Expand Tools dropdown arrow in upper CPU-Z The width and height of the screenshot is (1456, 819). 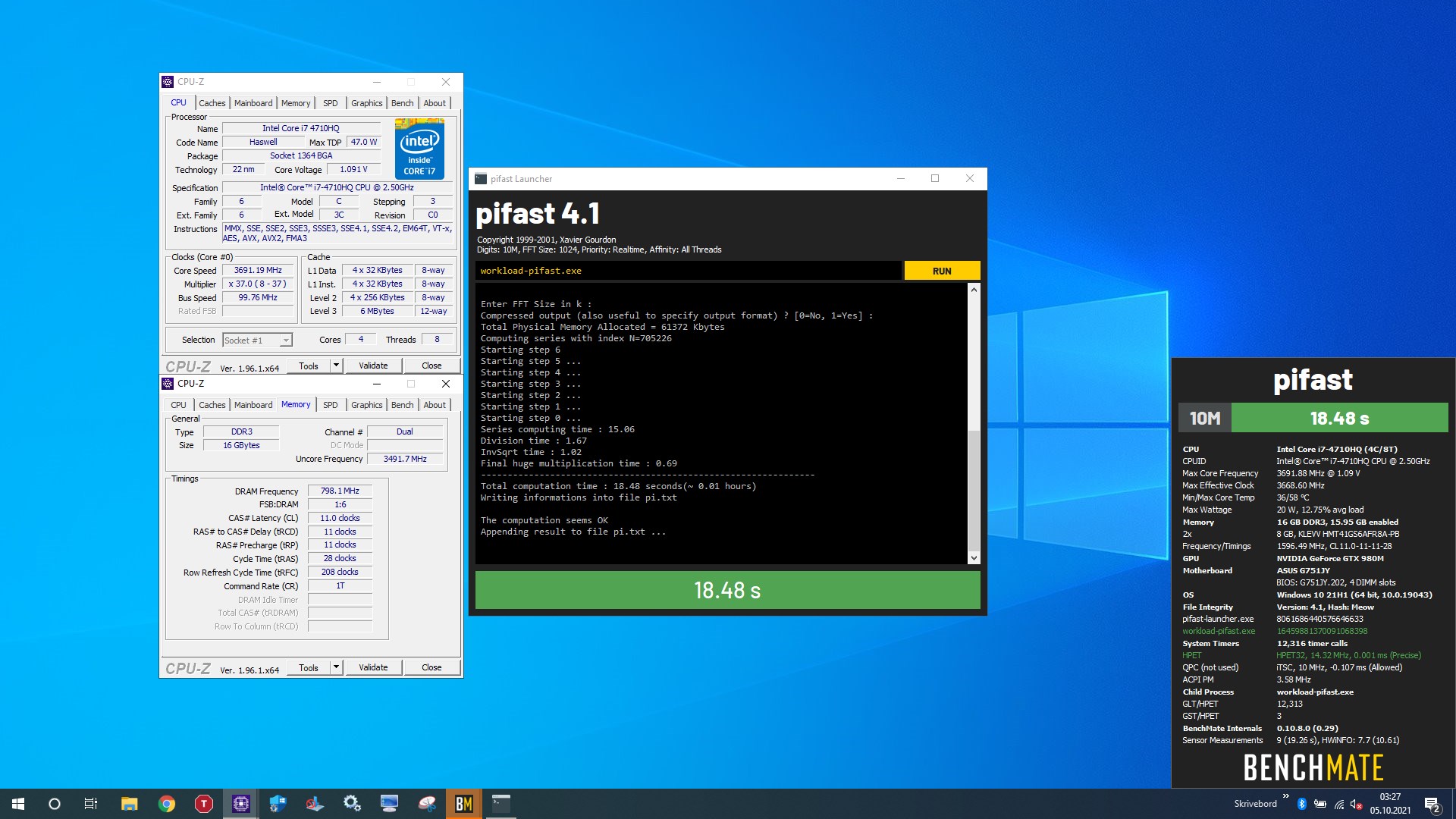(336, 366)
